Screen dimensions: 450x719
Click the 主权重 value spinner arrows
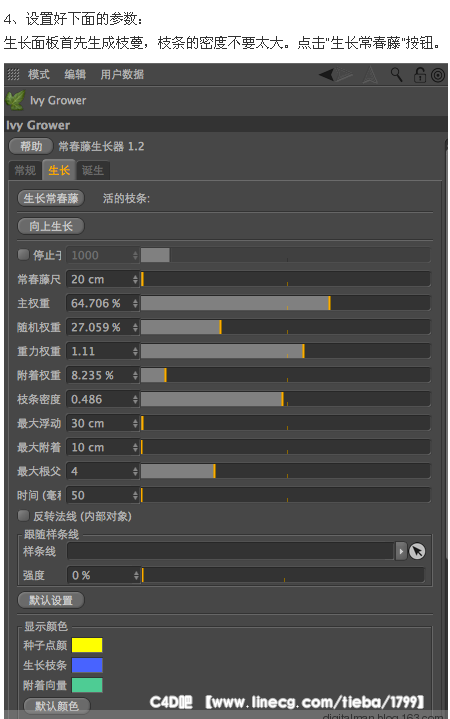point(135,303)
